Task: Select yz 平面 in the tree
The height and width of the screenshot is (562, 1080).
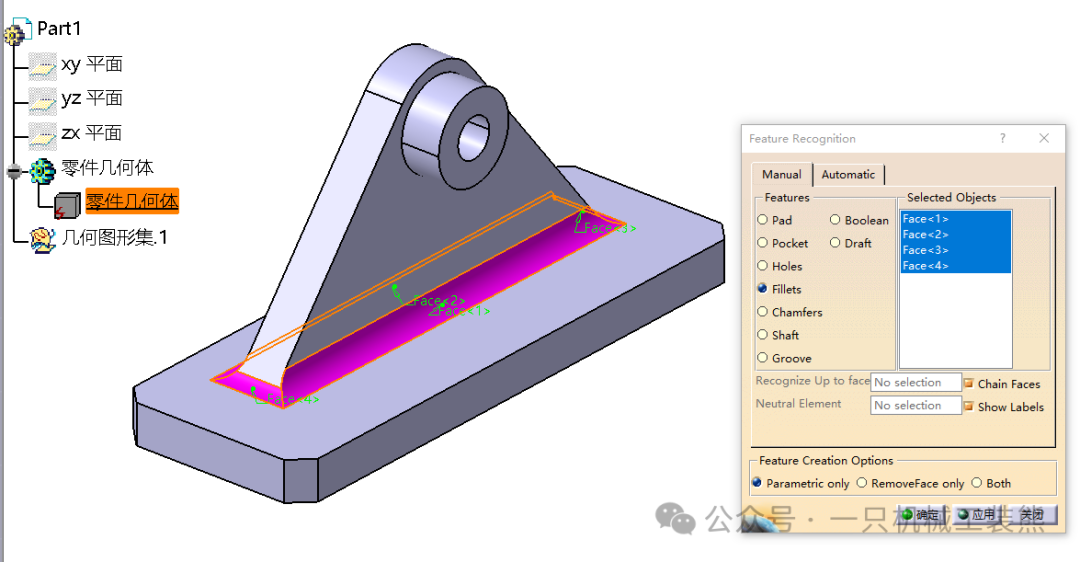Action: tap(92, 98)
